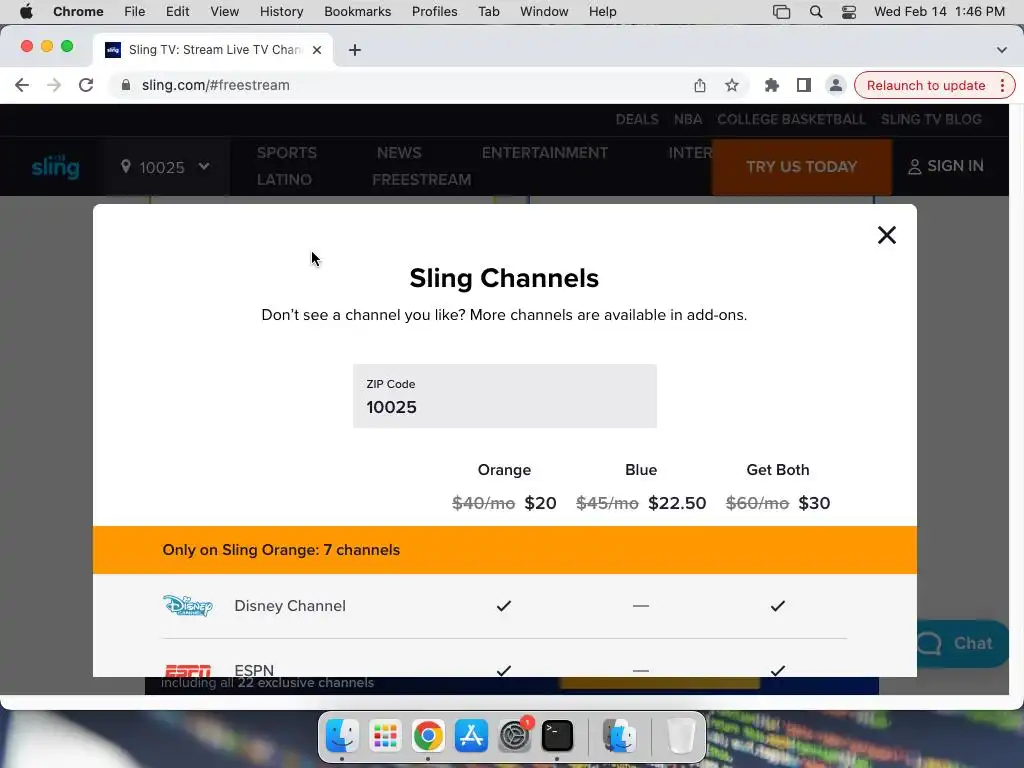Open the Trash in the dock

(681, 736)
